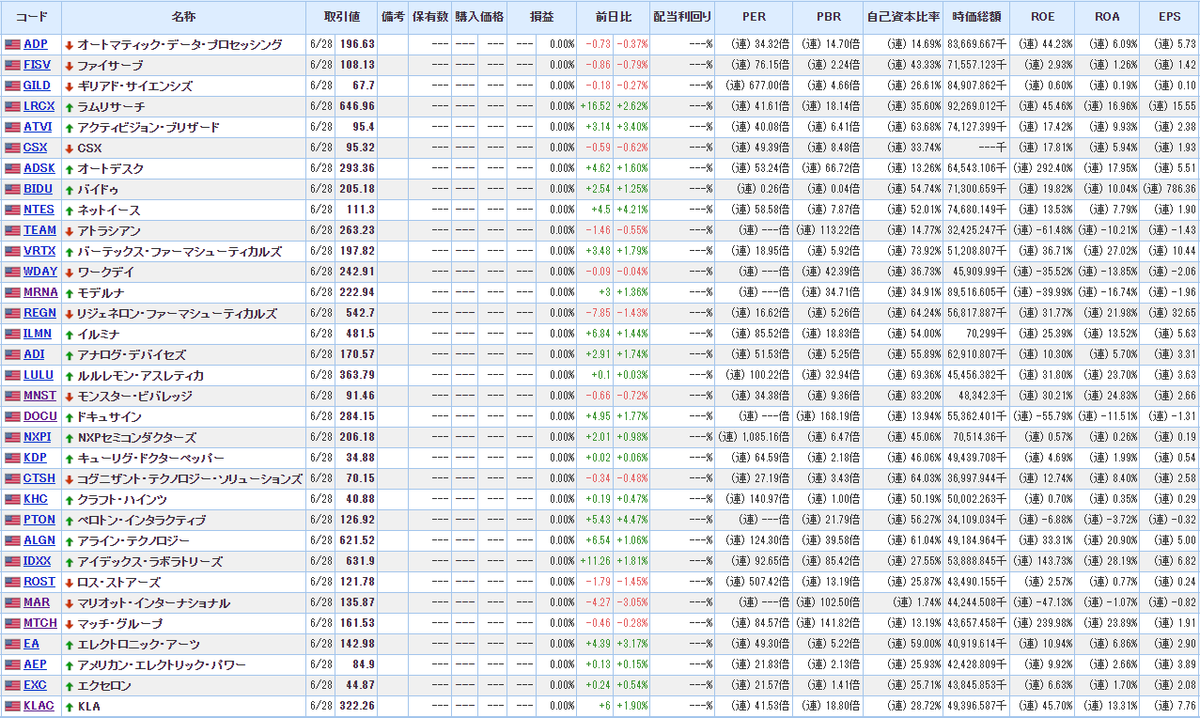
Task: Open the LRCX ticker link
Action: tap(39, 106)
